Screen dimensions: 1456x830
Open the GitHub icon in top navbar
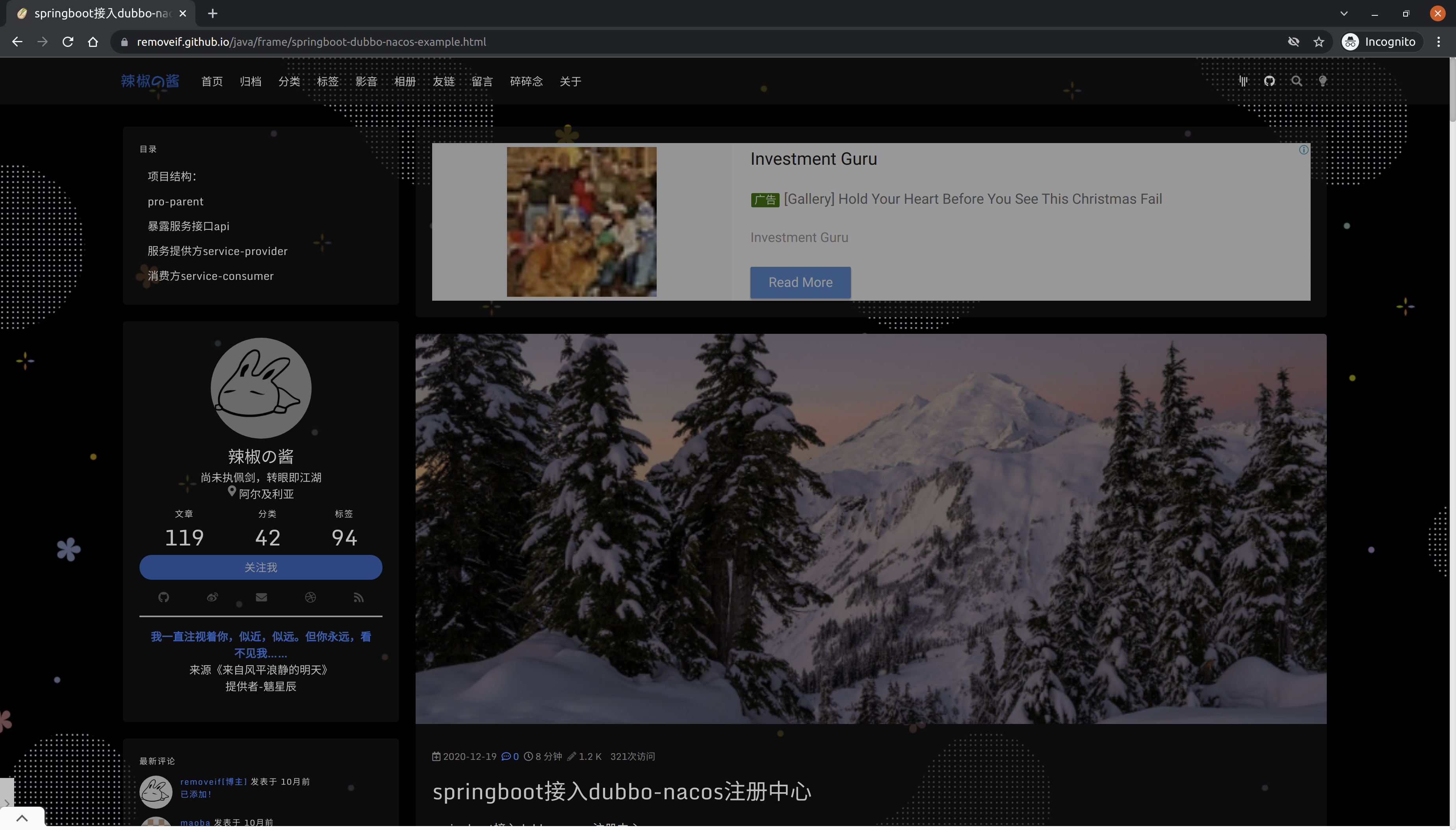coord(1269,81)
